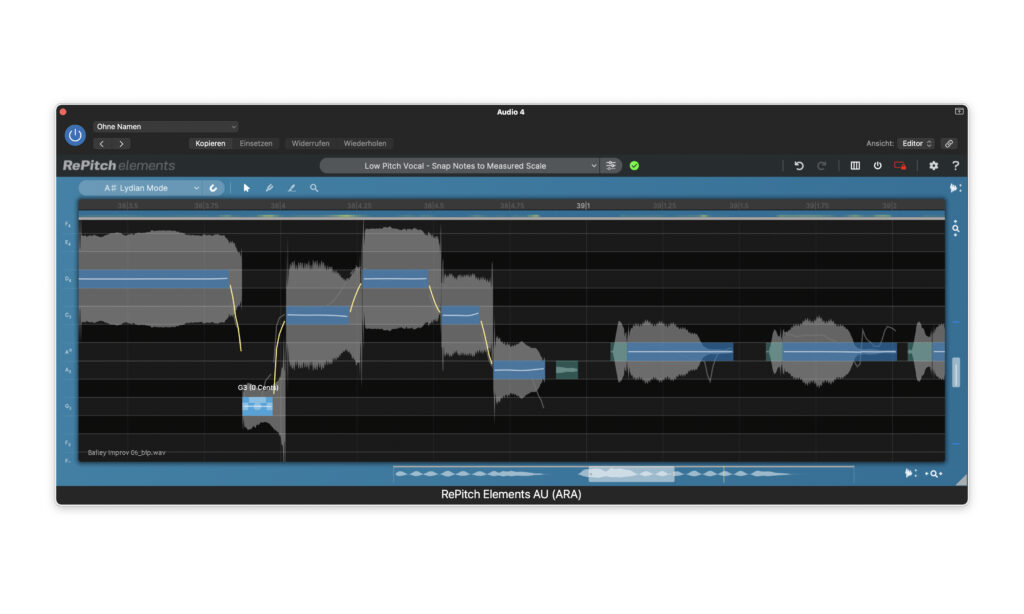Select the G3 (0 Cents) note block
1024x614 pixels.
(257, 406)
